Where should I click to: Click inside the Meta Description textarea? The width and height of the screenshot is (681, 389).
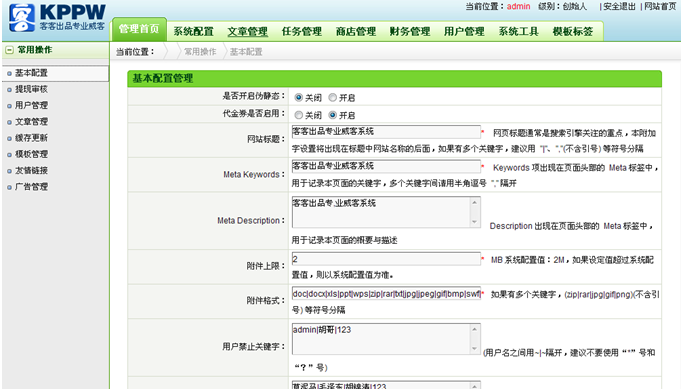pos(381,212)
